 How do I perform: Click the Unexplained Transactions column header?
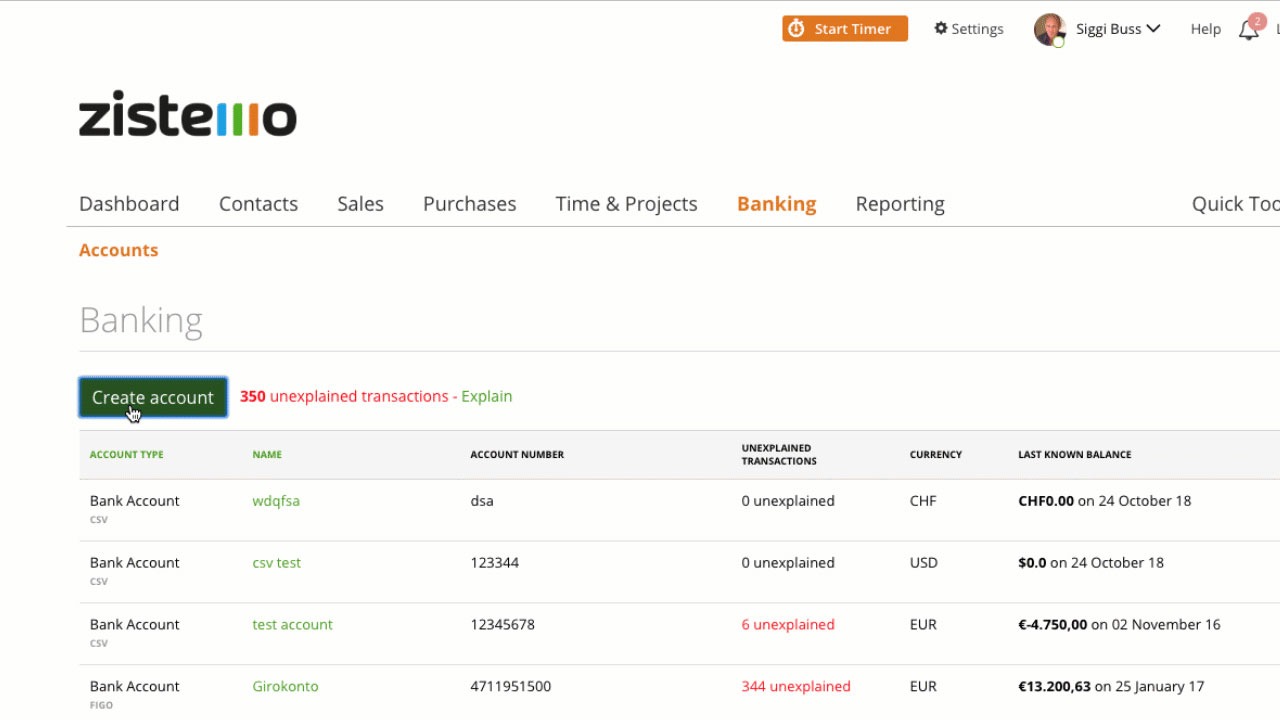click(779, 454)
